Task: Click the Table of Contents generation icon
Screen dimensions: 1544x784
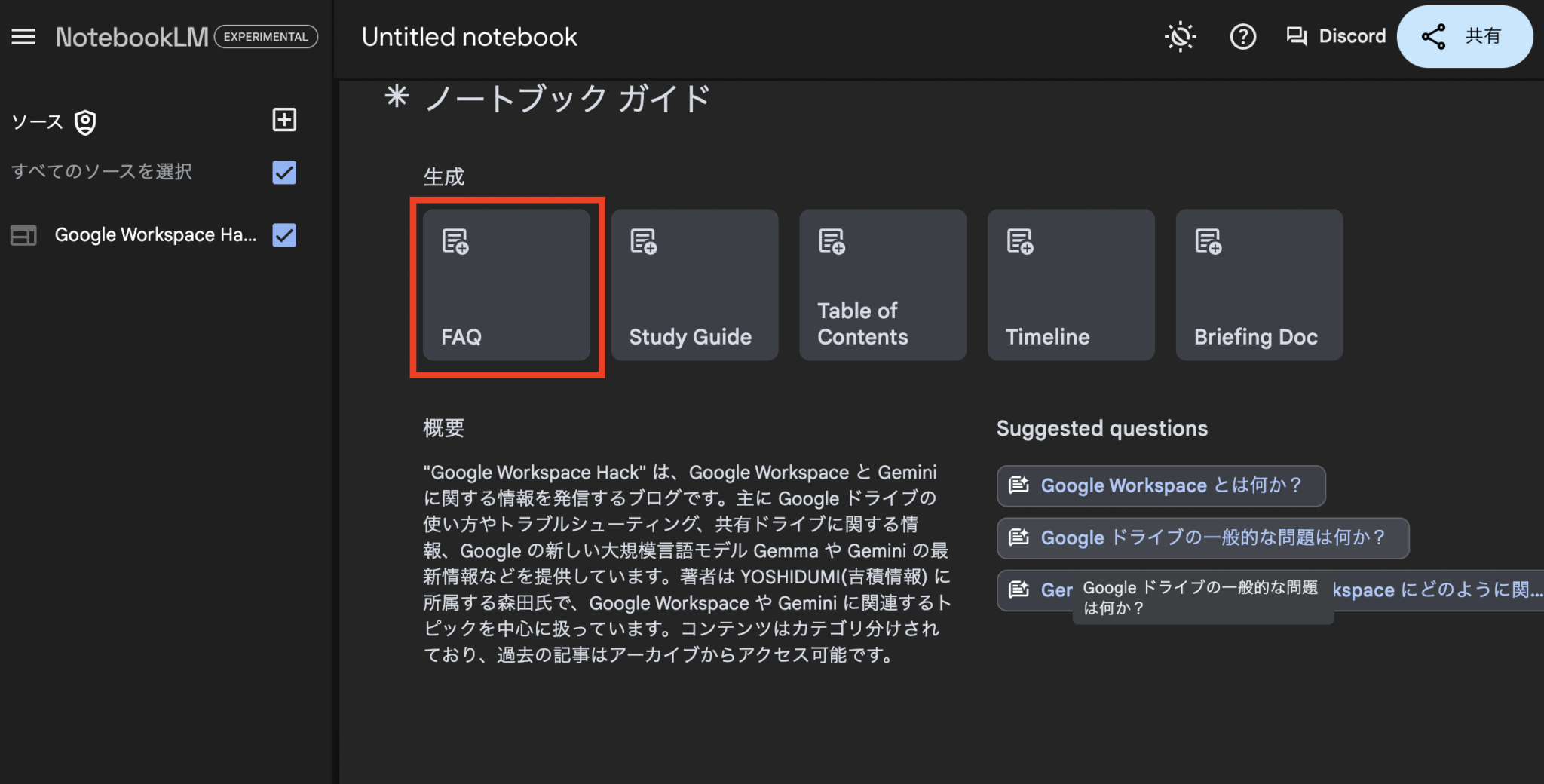Action: (x=830, y=241)
